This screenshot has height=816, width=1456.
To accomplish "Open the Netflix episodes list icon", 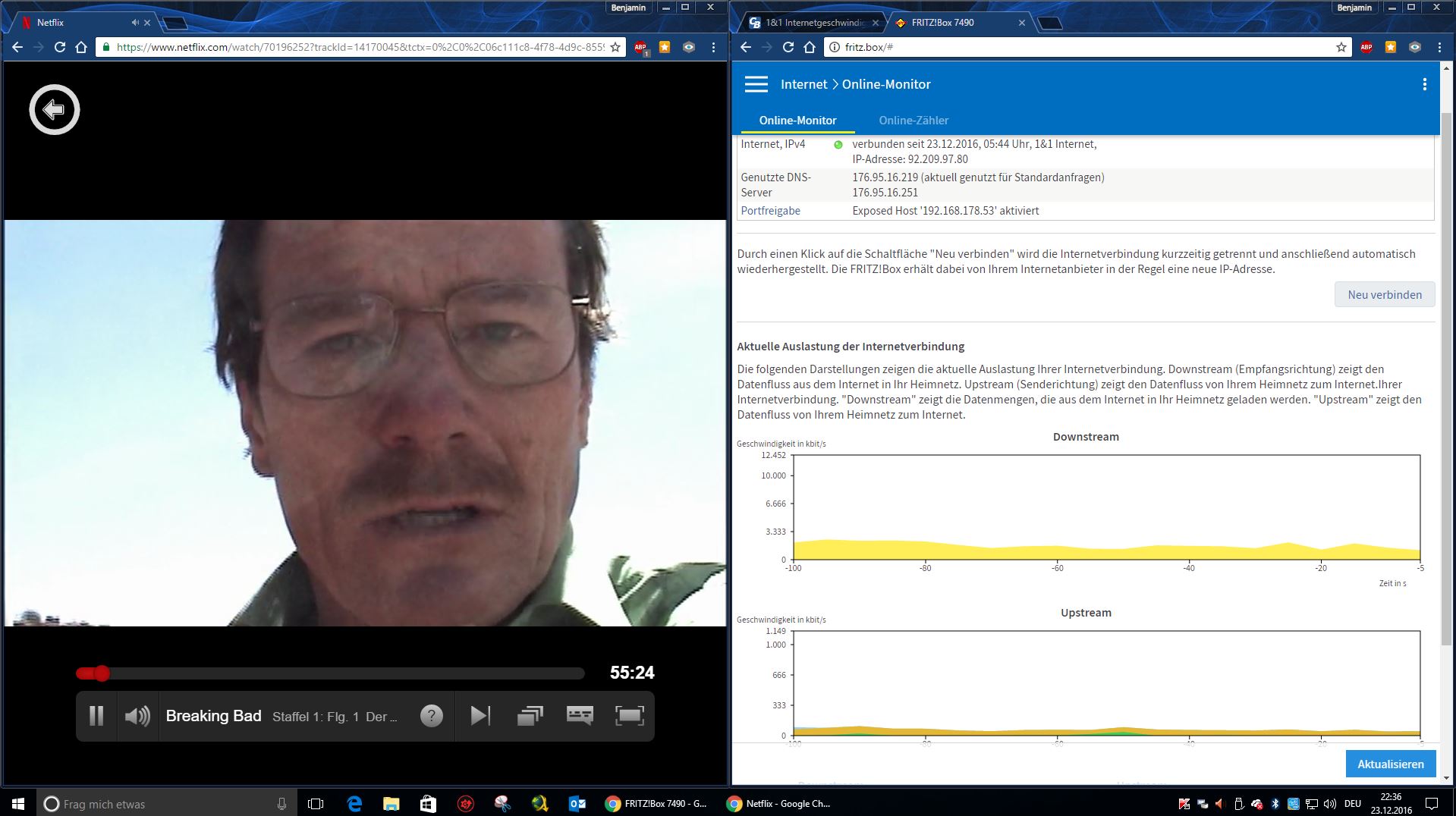I will tap(530, 716).
